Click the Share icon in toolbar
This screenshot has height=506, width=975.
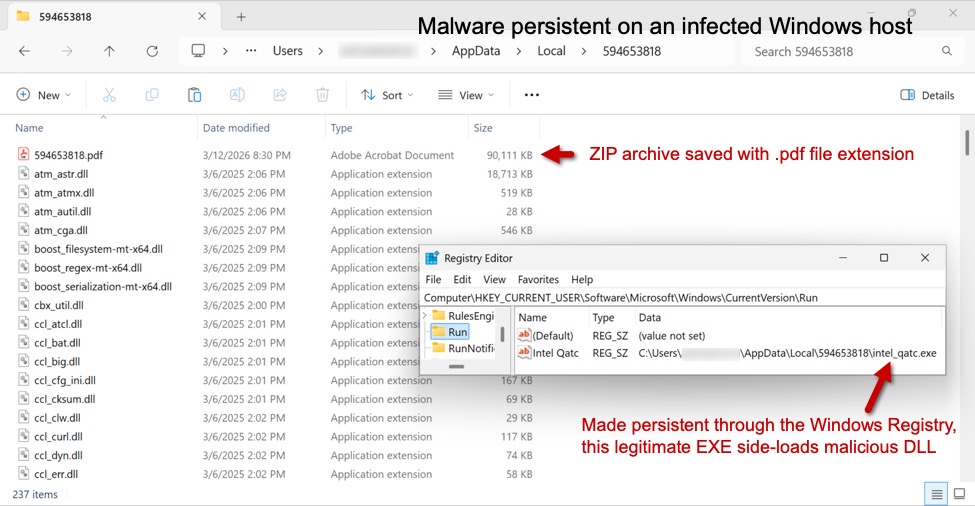280,95
